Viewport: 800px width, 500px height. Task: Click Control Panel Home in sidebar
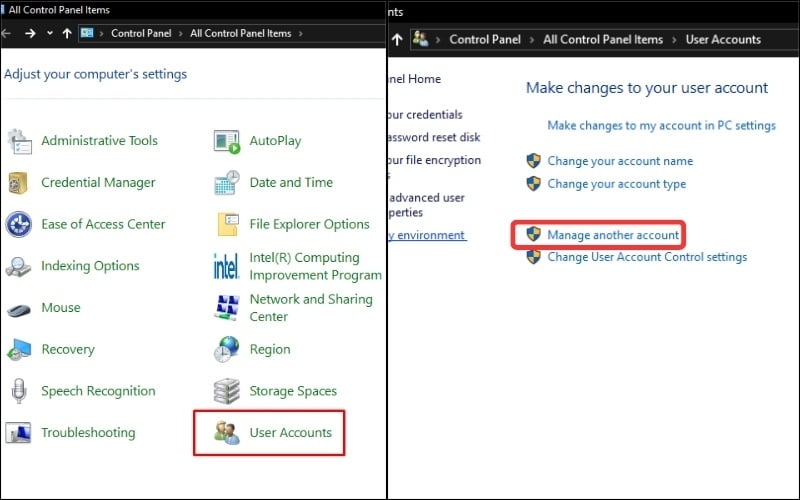point(415,79)
